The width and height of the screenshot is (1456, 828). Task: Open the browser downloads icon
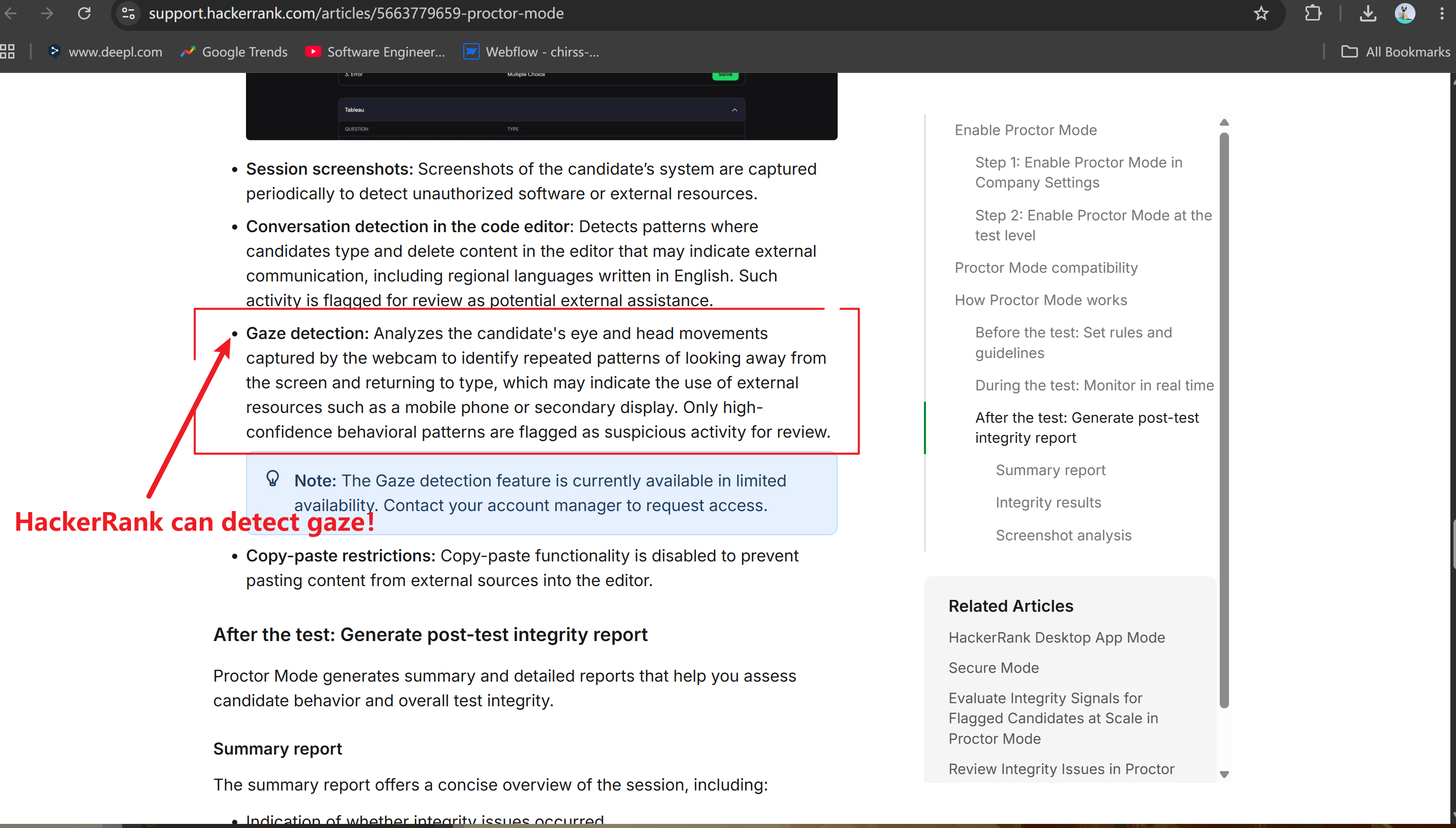[x=1367, y=13]
